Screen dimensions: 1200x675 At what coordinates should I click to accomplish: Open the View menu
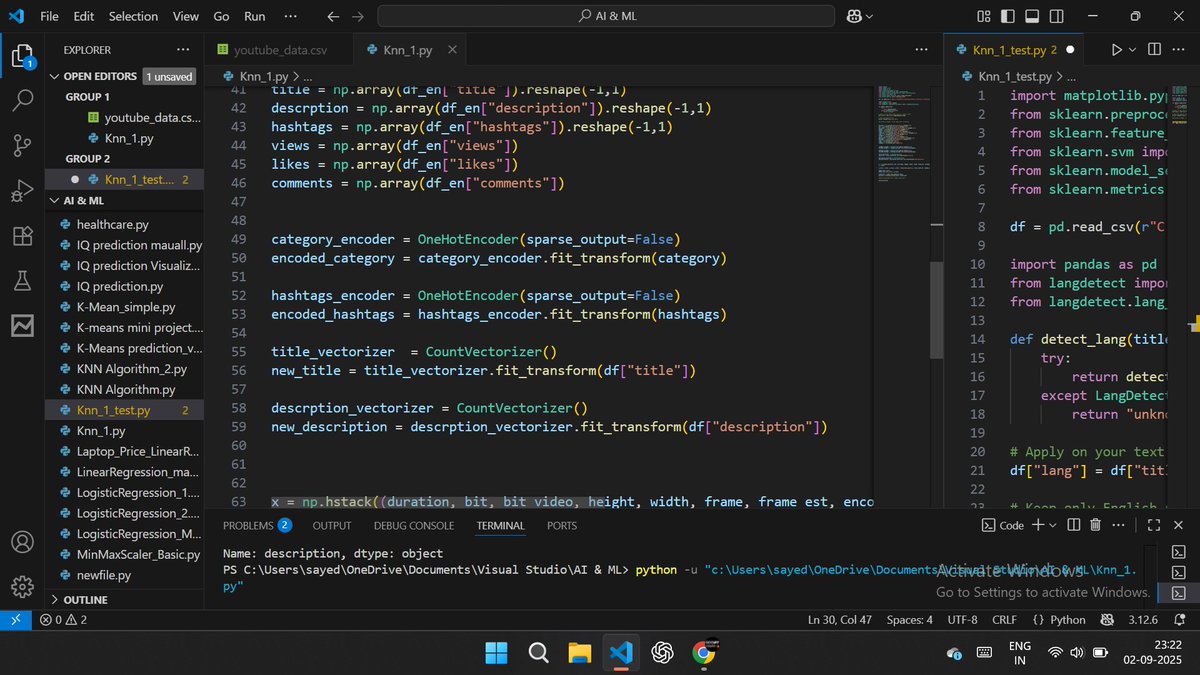tap(185, 17)
